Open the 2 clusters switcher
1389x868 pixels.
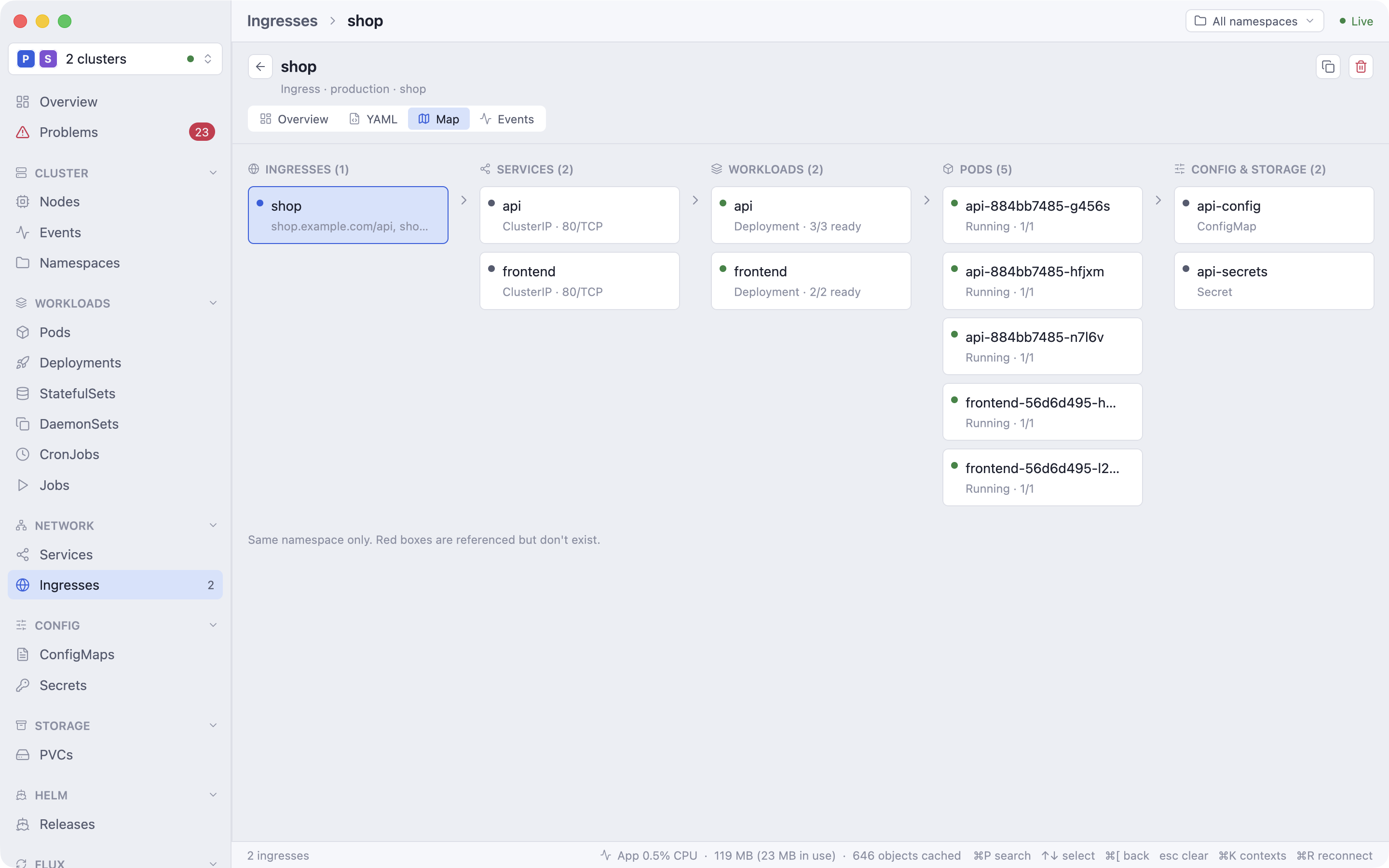(x=115, y=58)
